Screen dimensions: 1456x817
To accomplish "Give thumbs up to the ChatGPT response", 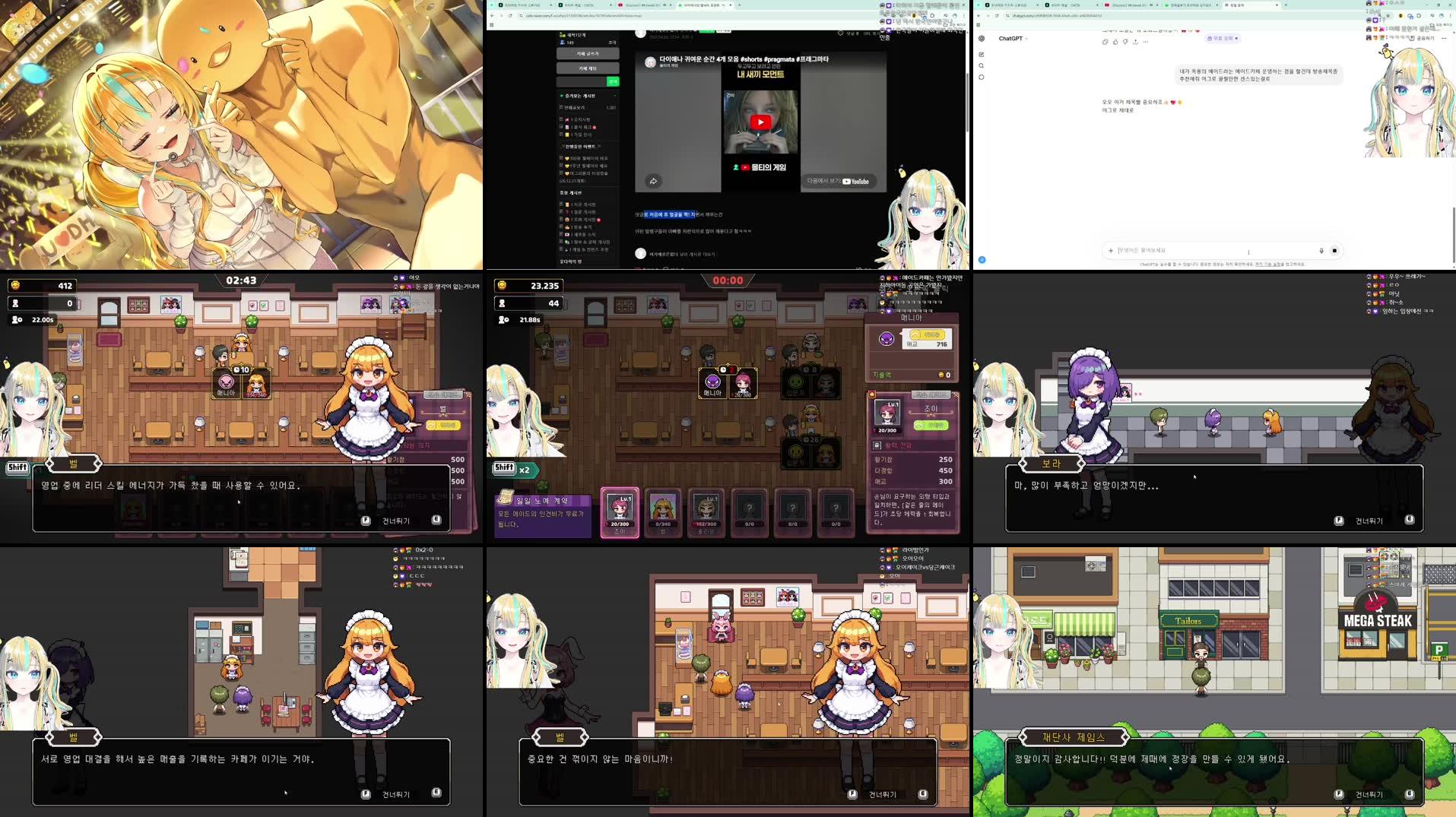I will 1115,42.
